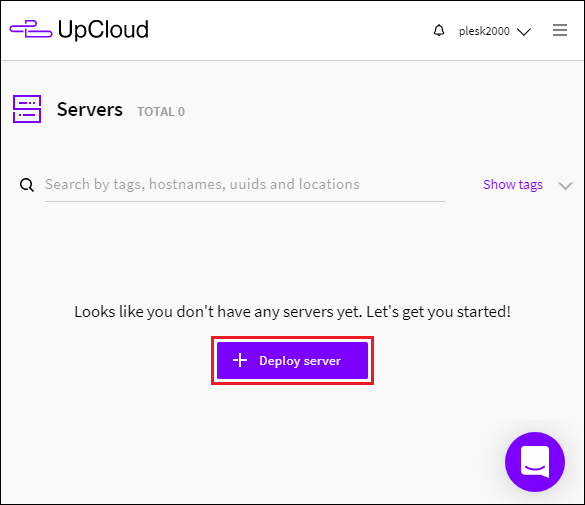Open the hamburger menu
This screenshot has width=585, height=505.
click(x=560, y=30)
